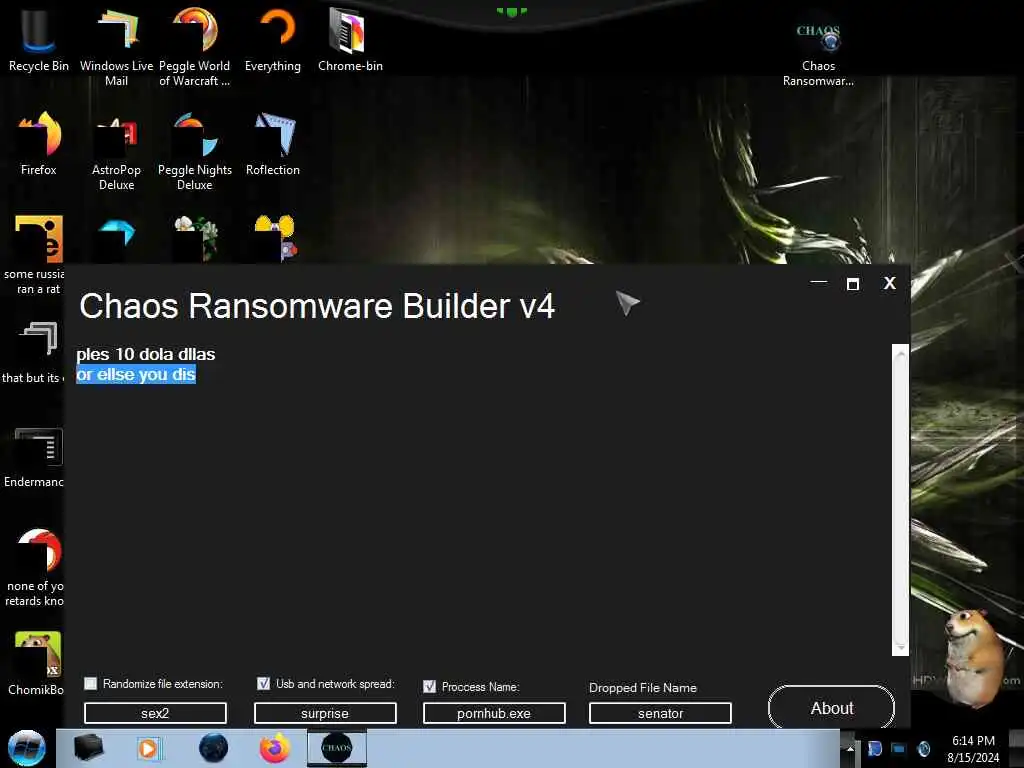
Task: Open the dark globe taskbar icon
Action: pos(214,748)
